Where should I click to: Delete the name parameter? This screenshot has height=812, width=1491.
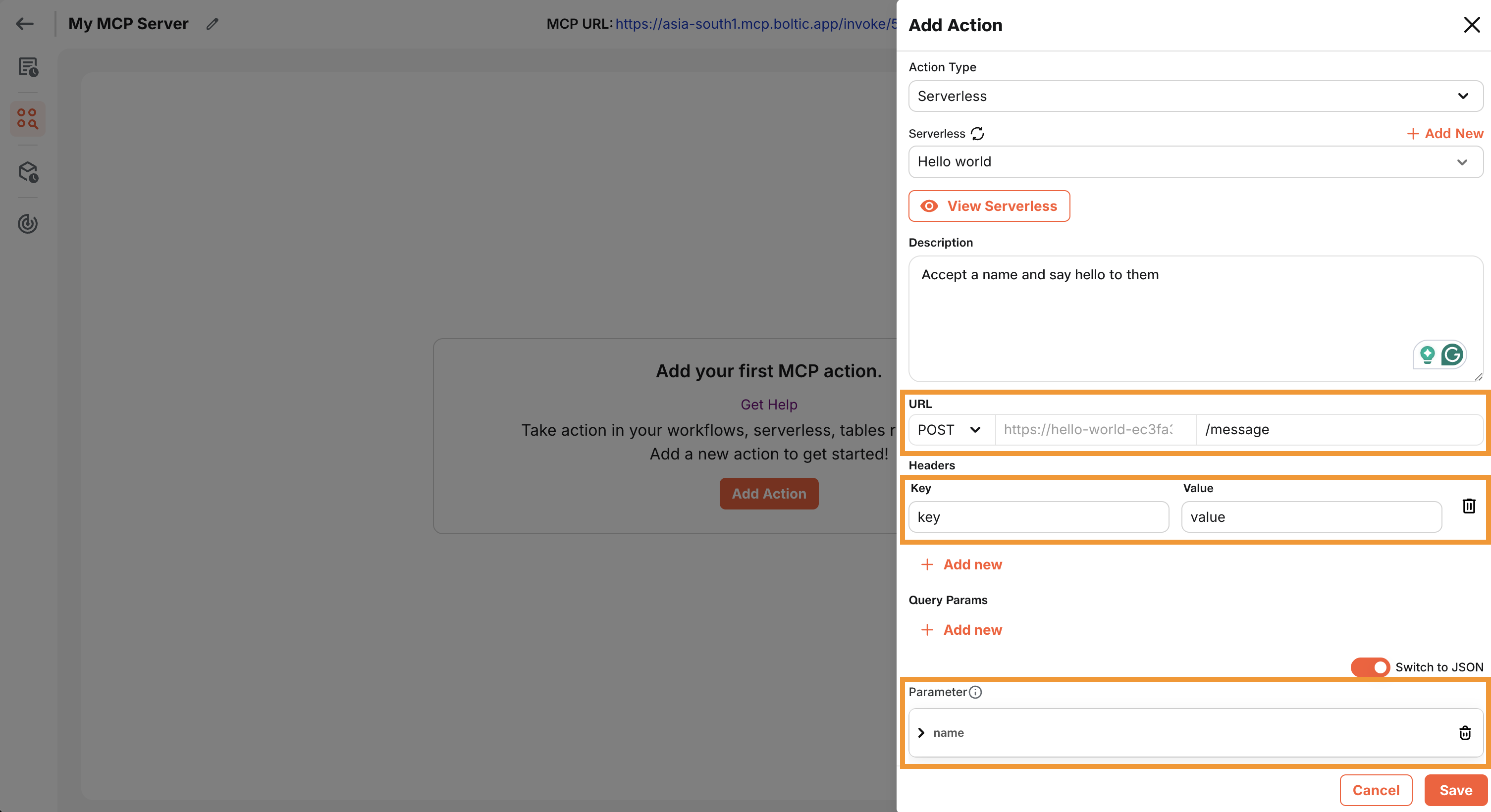tap(1465, 733)
